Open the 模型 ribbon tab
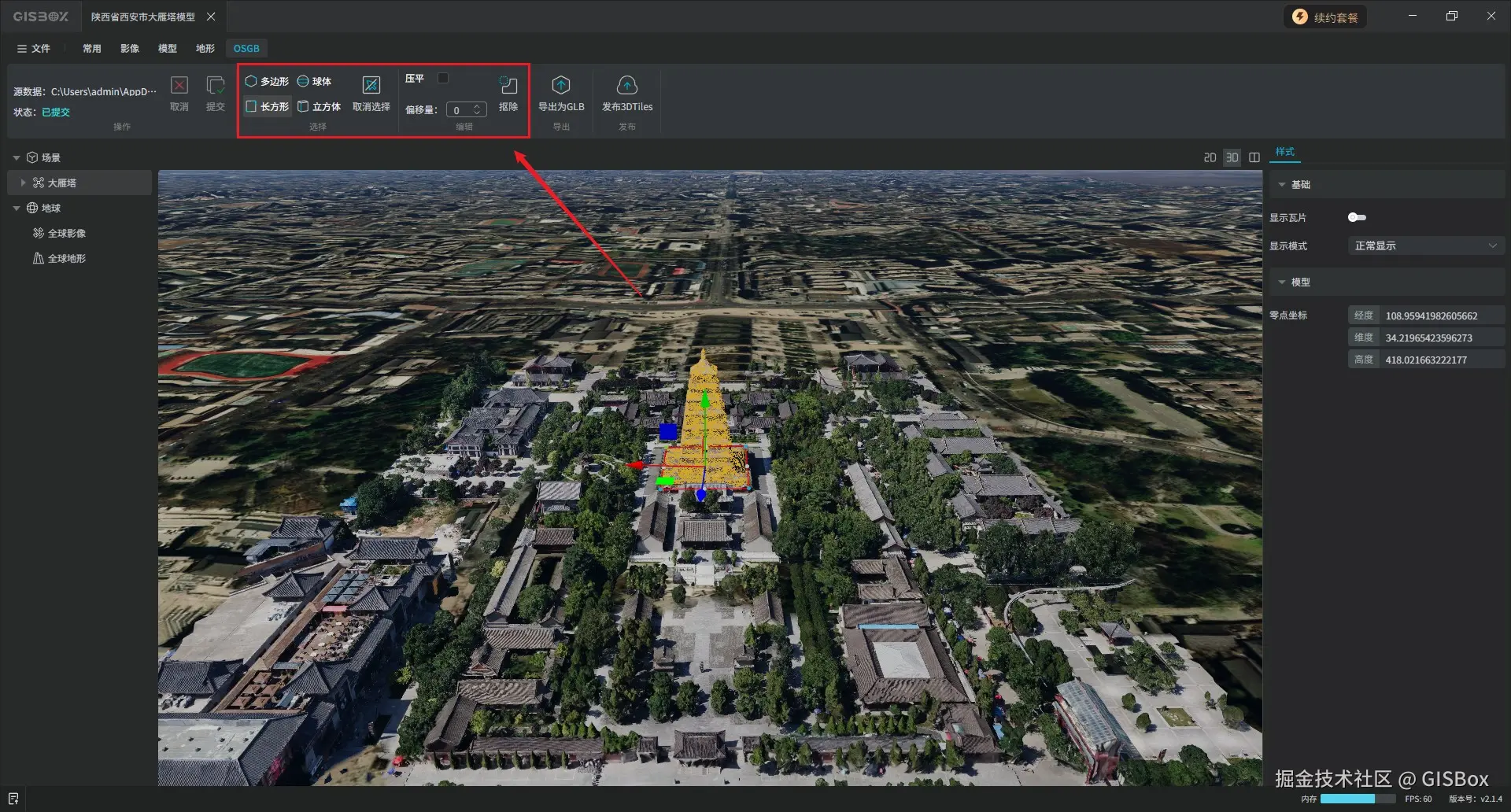The width and height of the screenshot is (1511, 812). tap(168, 48)
